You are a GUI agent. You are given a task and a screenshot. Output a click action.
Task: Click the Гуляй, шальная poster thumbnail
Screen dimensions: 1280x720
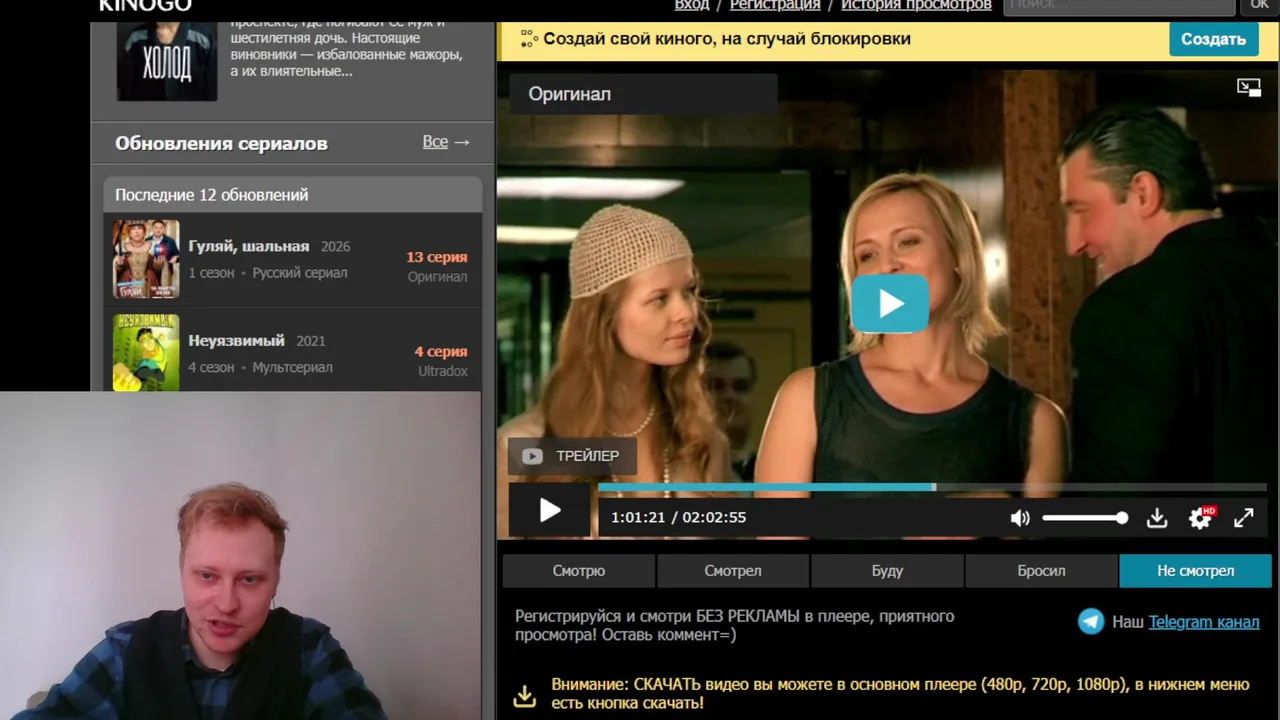tap(146, 259)
